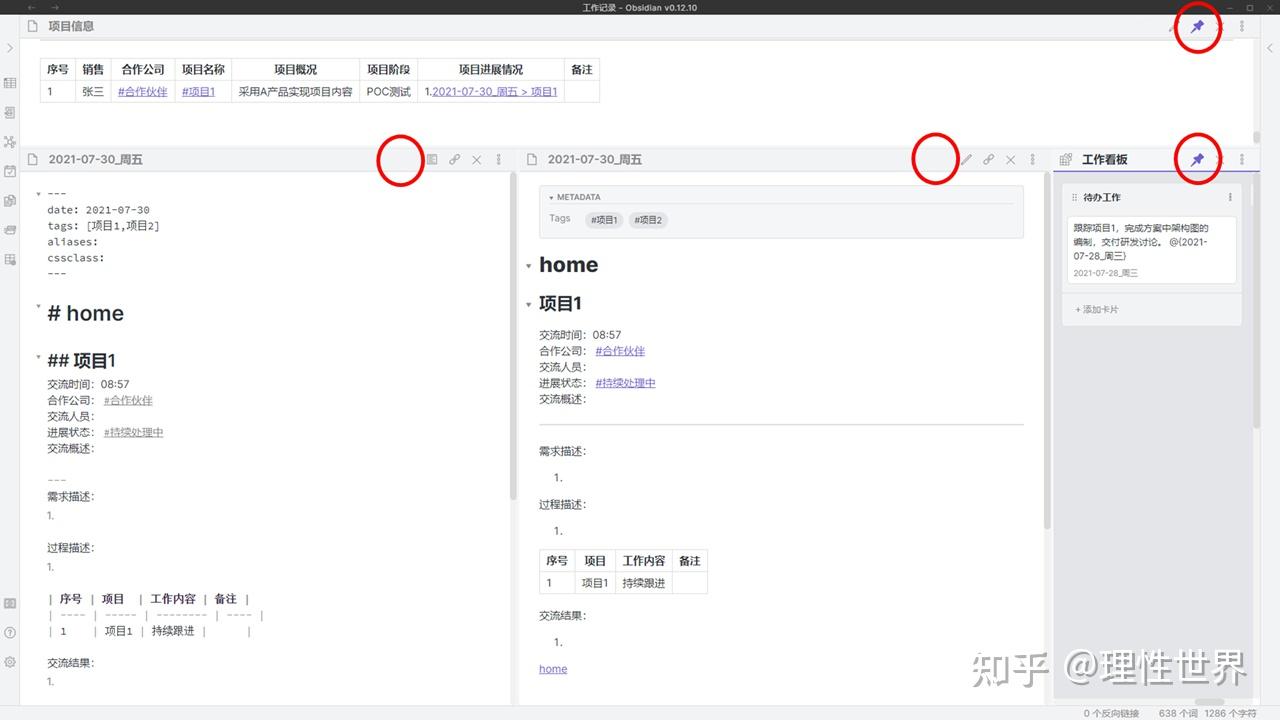Image resolution: width=1280 pixels, height=720 pixels.
Task: Open the 待办工作 card menu in the kanban
Action: (x=1232, y=197)
